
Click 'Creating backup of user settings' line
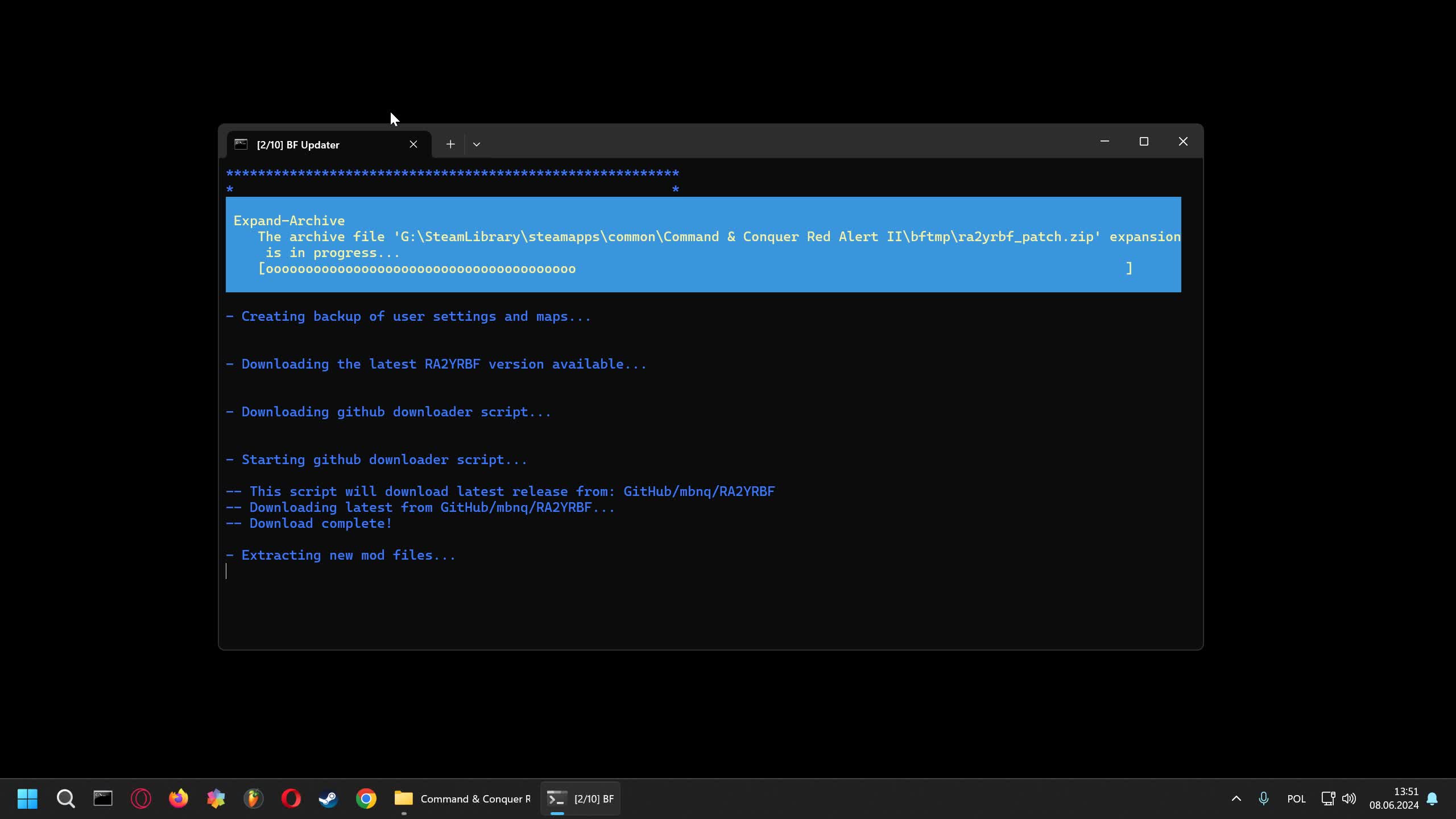[x=408, y=316]
